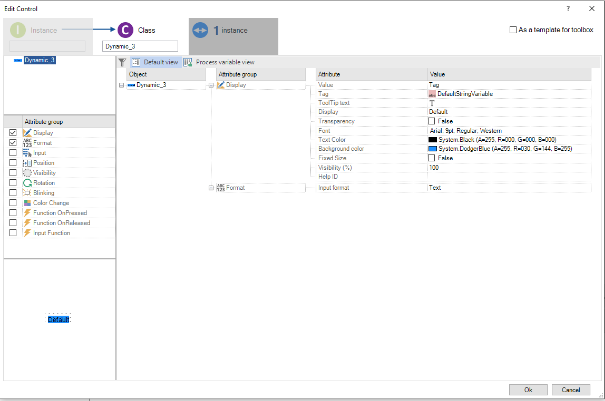Click the Visibility (%) value 100
605x401 pixels.
(x=434, y=168)
